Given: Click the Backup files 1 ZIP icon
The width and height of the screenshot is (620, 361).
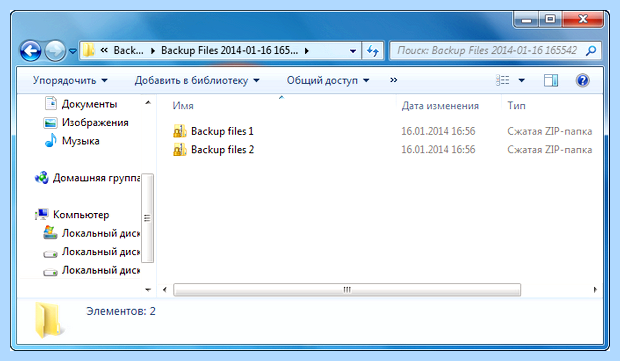Looking at the screenshot, I should click(180, 131).
